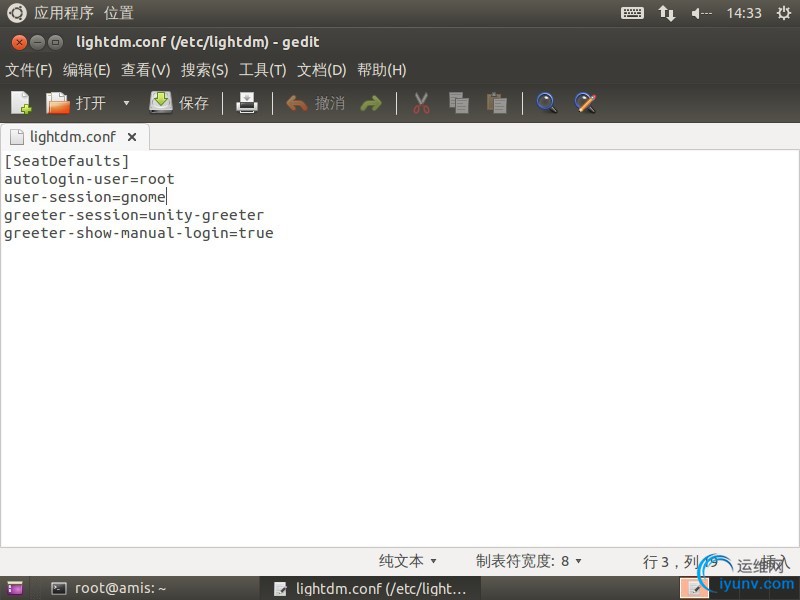Image resolution: width=800 pixels, height=600 pixels.
Task: Open the 编辑(E) menu
Action: tap(86, 70)
